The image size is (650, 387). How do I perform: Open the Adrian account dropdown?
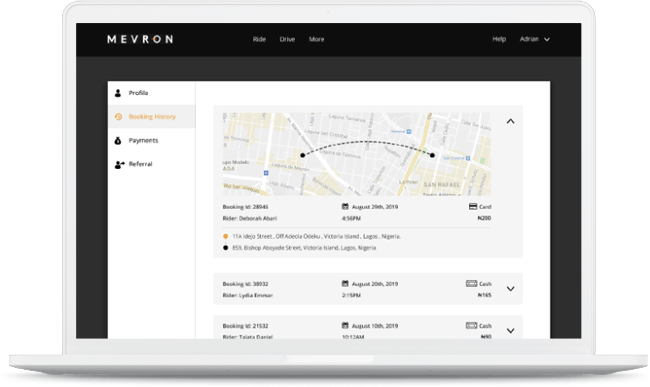535,39
